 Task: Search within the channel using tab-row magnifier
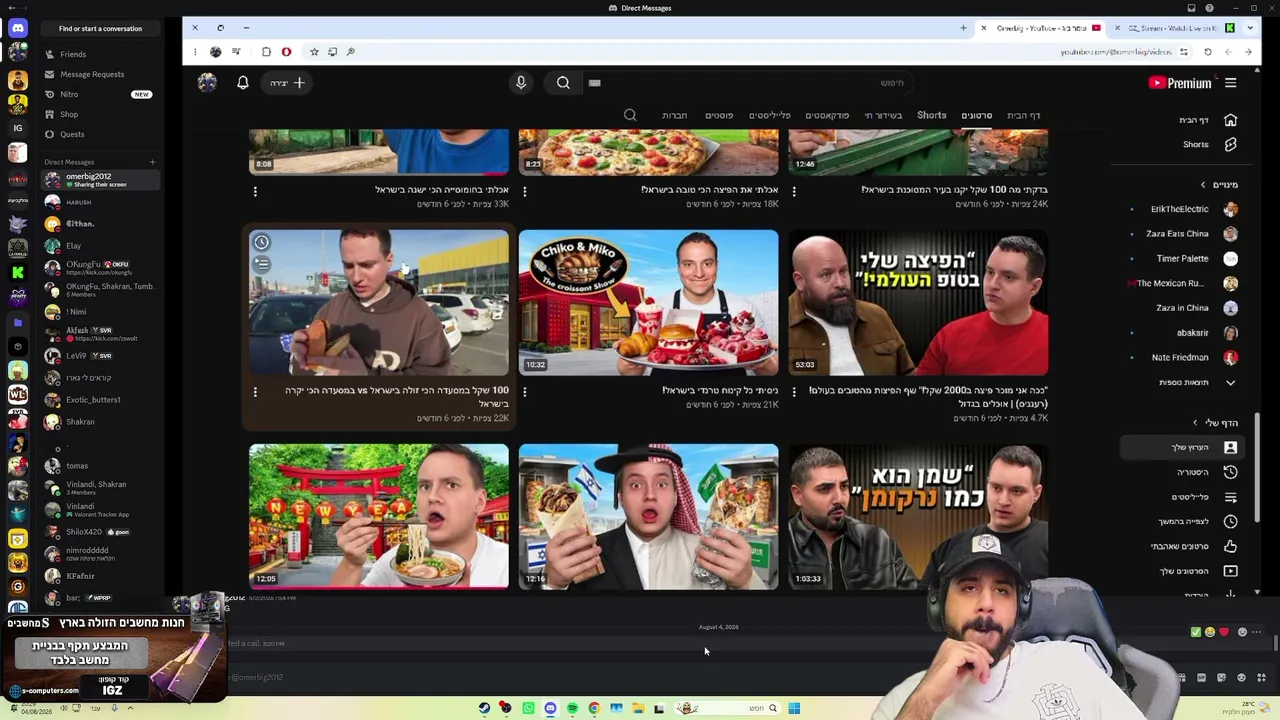630,115
